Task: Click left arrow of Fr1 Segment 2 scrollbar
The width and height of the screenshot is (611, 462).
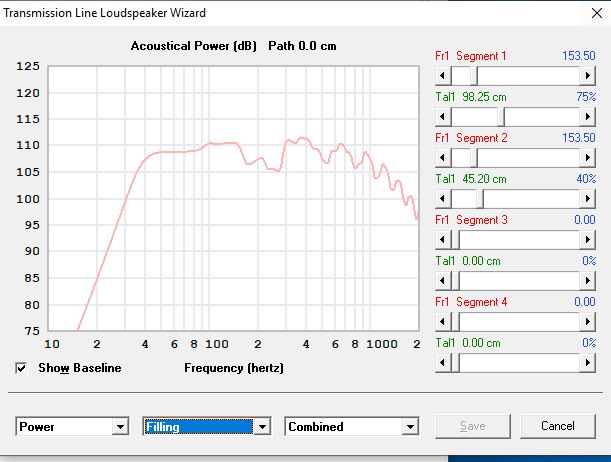Action: click(443, 158)
